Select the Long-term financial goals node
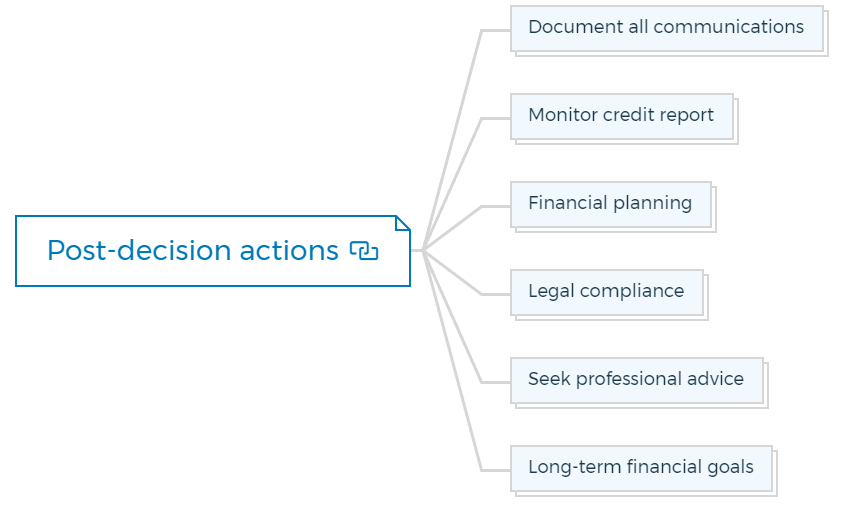Image resolution: width=842 pixels, height=506 pixels. pos(641,469)
